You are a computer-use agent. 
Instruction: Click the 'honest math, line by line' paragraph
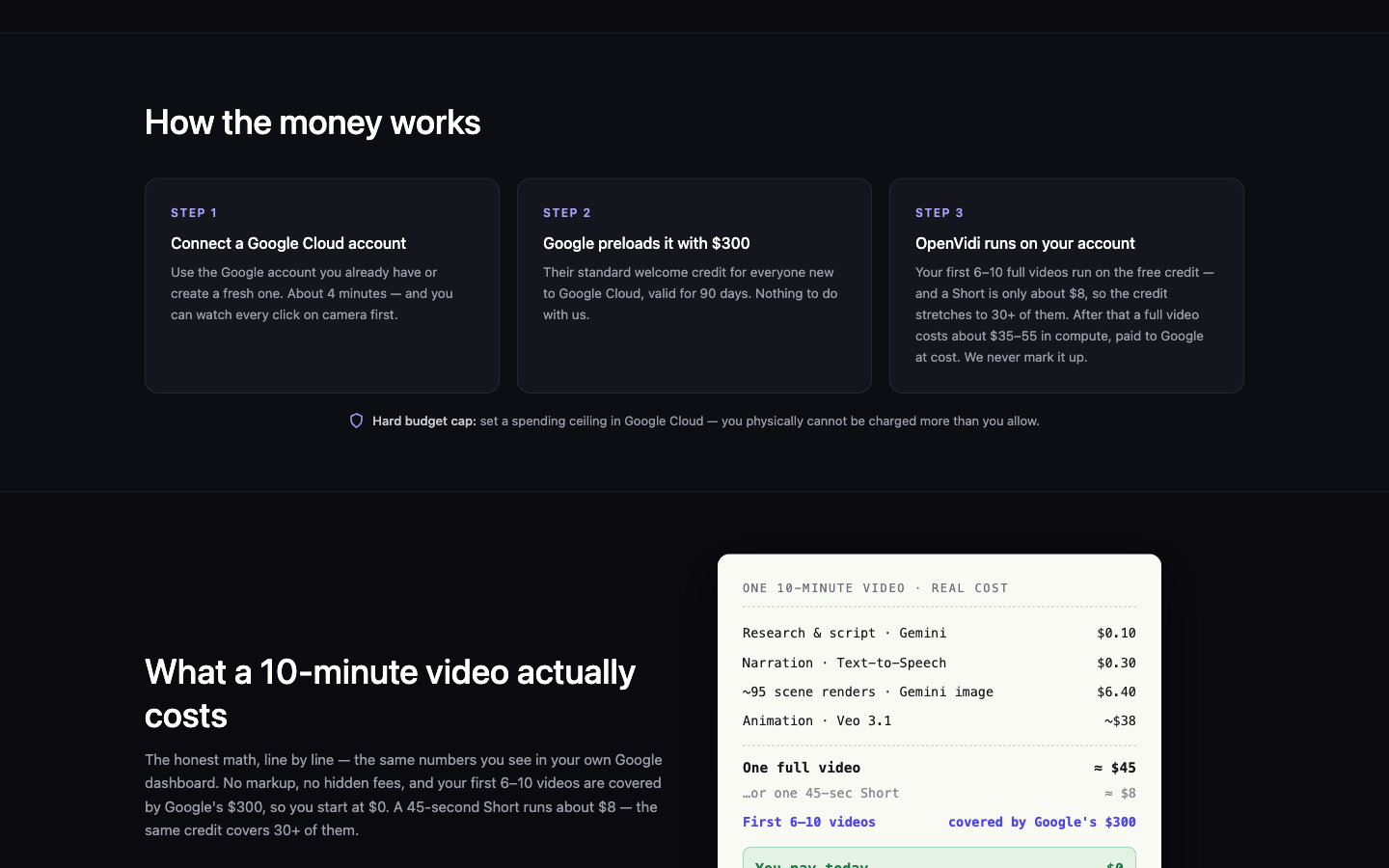[403, 795]
